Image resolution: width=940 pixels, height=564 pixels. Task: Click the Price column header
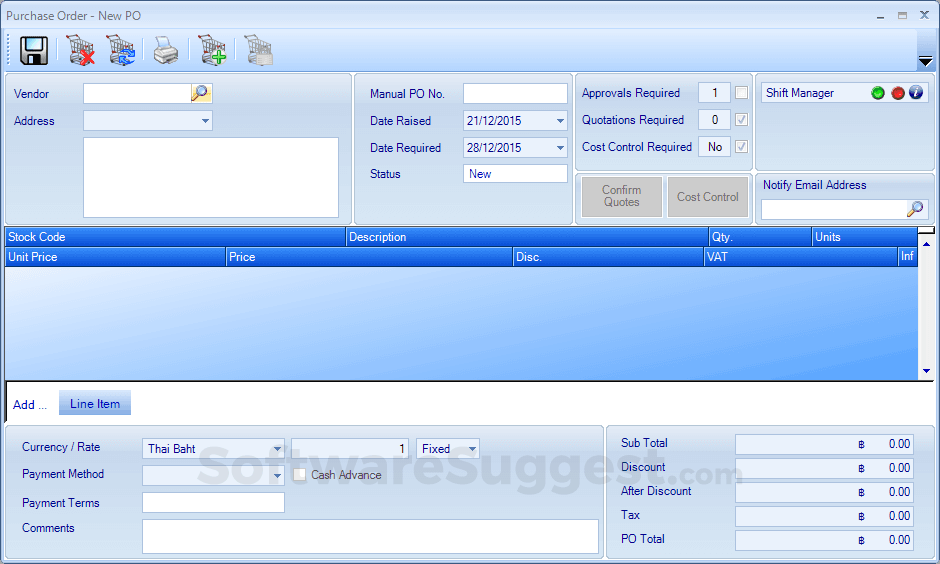pos(369,257)
